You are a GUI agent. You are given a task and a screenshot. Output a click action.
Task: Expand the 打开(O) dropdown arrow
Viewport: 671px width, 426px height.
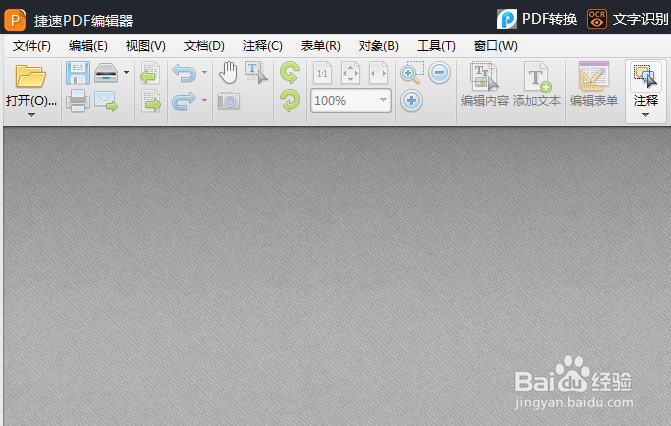pyautogui.click(x=31, y=115)
